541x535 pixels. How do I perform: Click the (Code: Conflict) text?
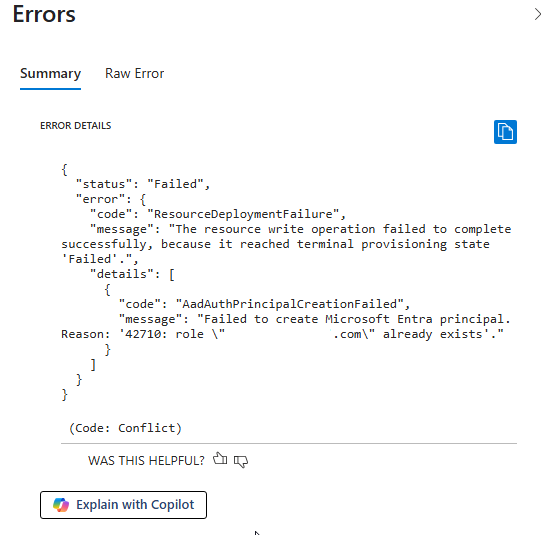point(125,428)
